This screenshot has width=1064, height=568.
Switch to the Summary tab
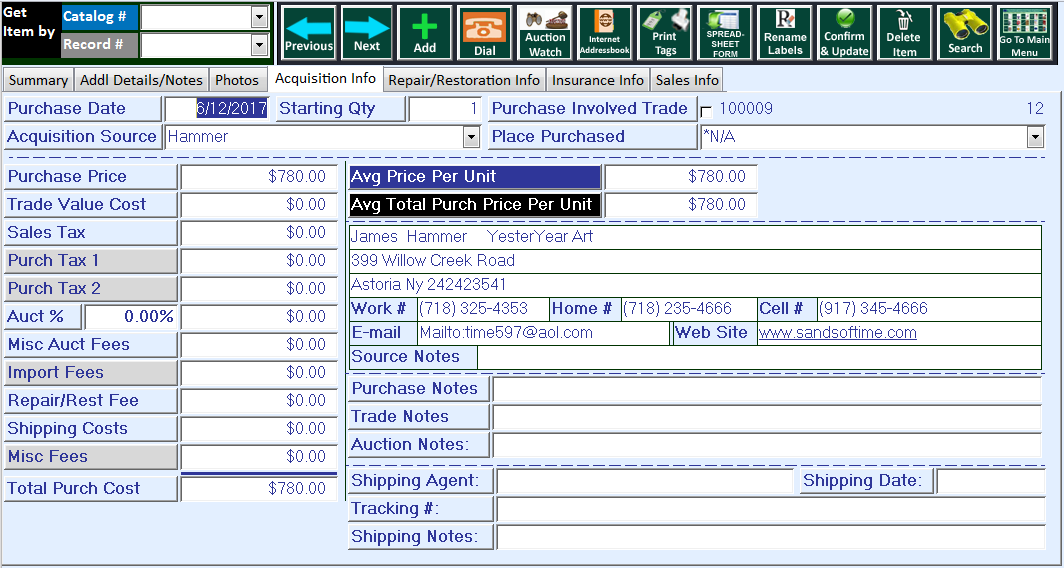tap(38, 80)
